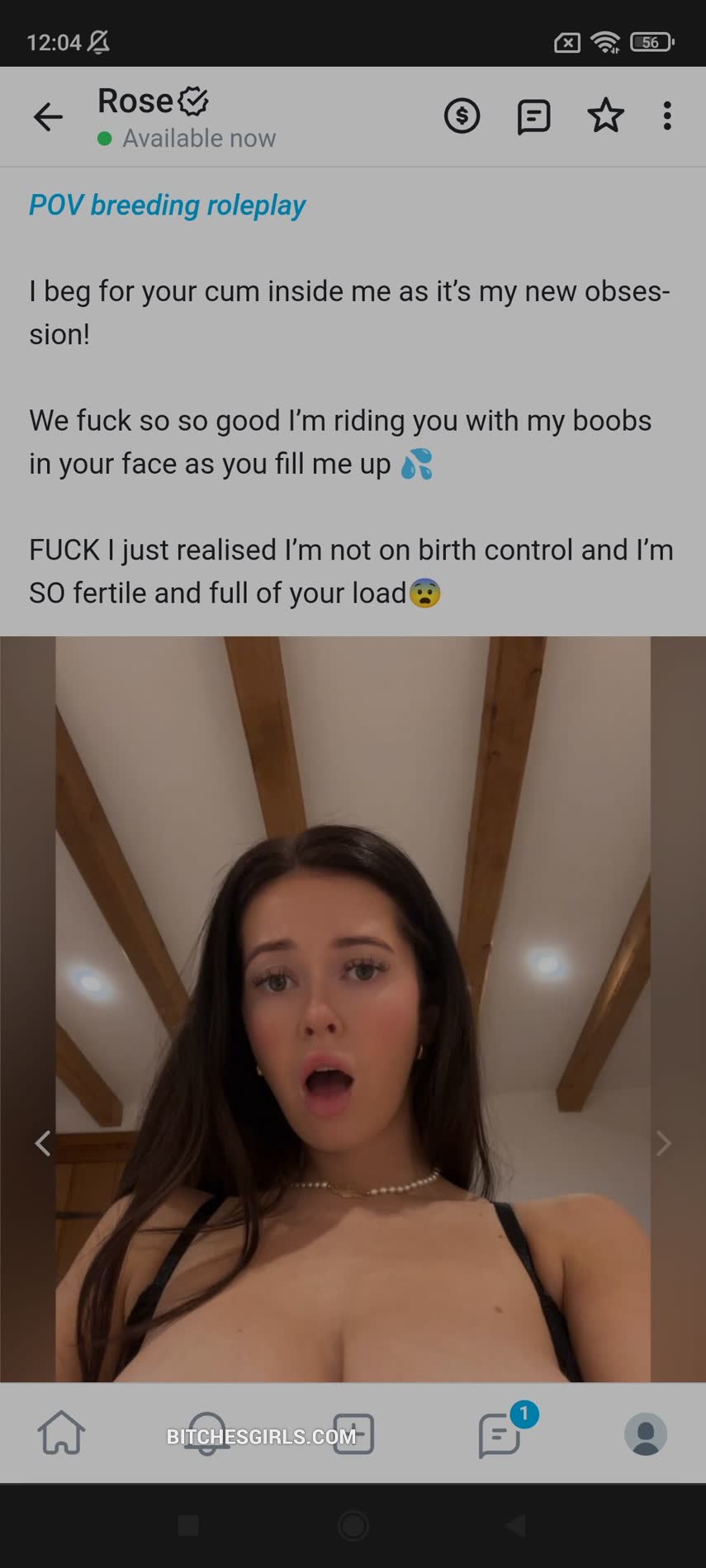Tap the Android recent apps square button
706x1568 pixels.
188,1525
